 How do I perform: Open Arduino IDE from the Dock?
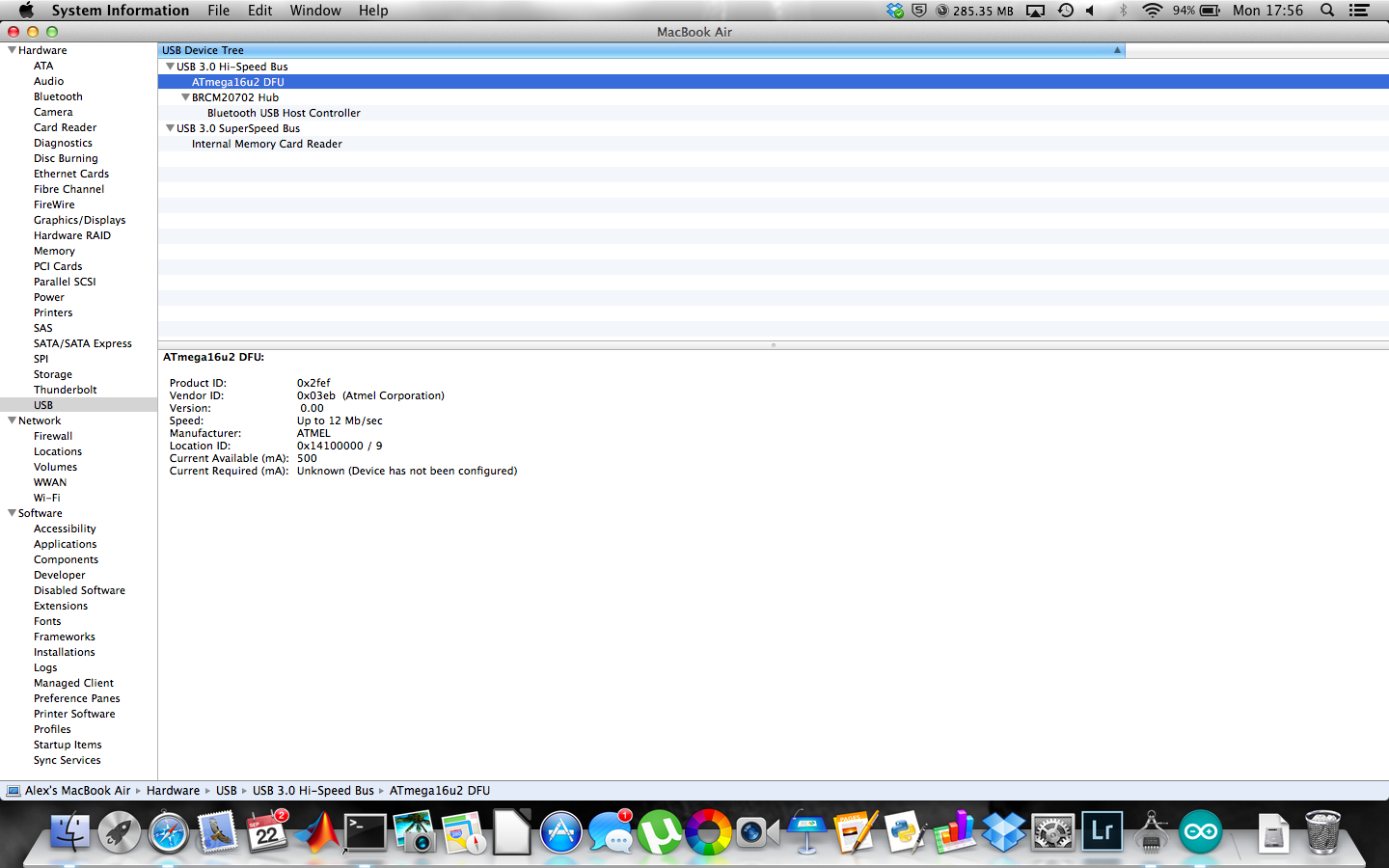(1201, 831)
